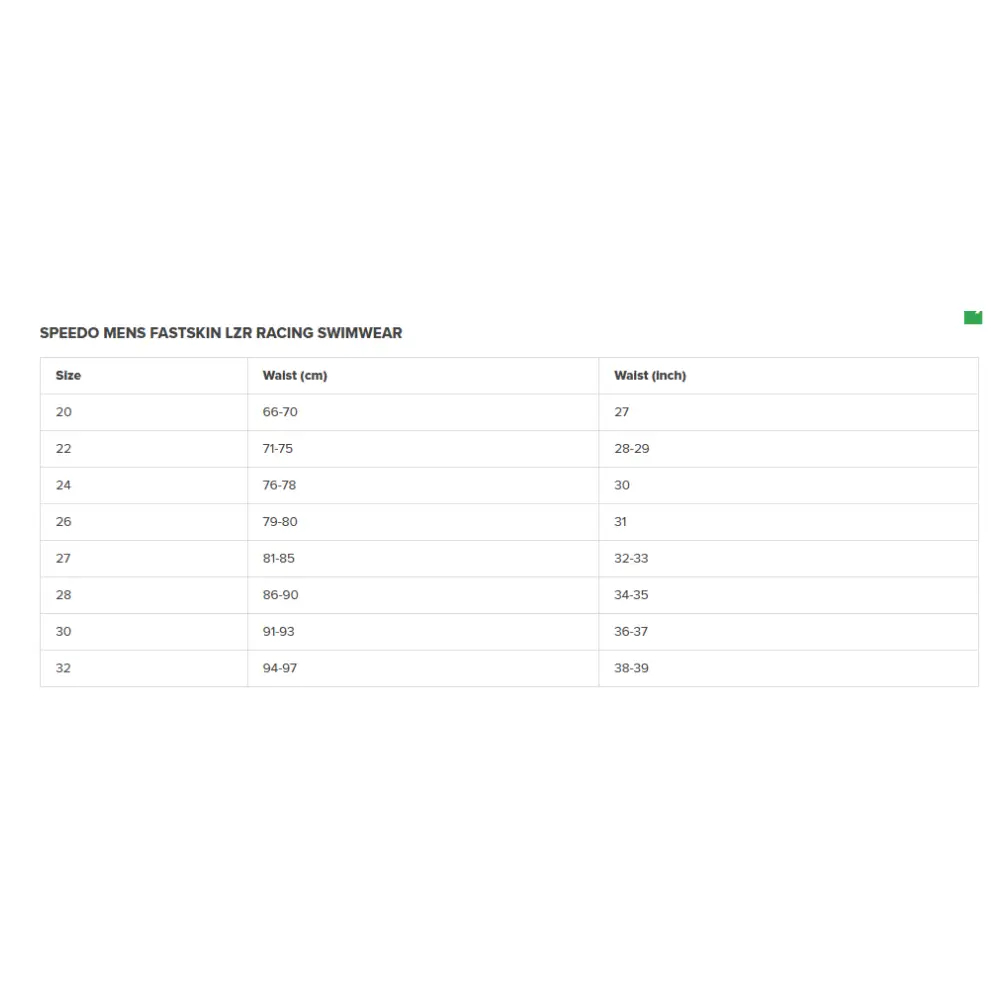Viewport: 1000px width, 1000px height.
Task: Click the green icon at top right
Action: tap(973, 317)
